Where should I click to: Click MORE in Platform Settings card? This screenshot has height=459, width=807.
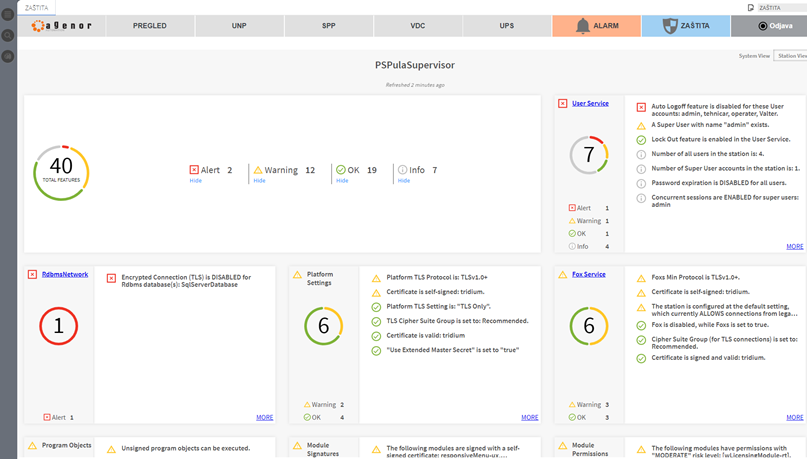pyautogui.click(x=530, y=417)
